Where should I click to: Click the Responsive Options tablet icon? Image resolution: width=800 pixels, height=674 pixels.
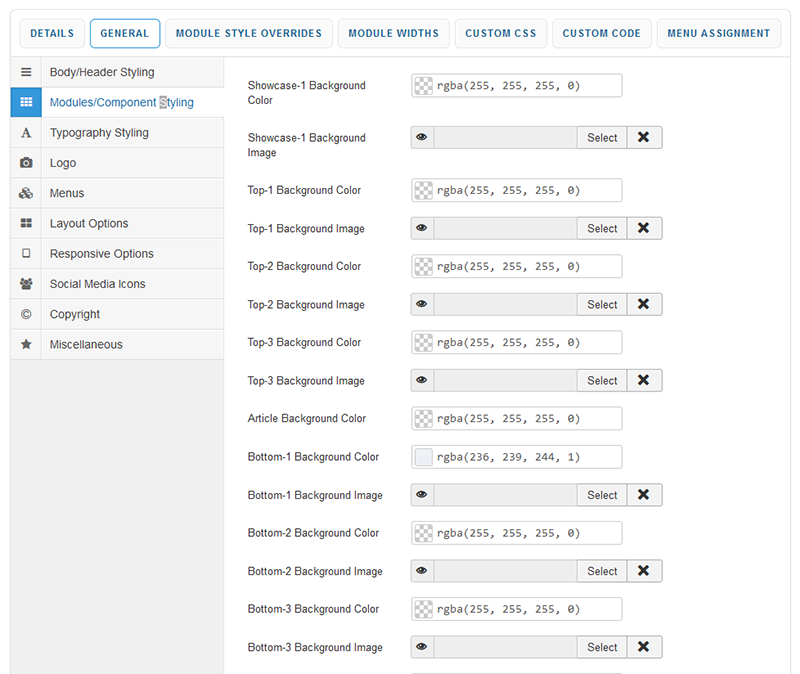coord(26,254)
